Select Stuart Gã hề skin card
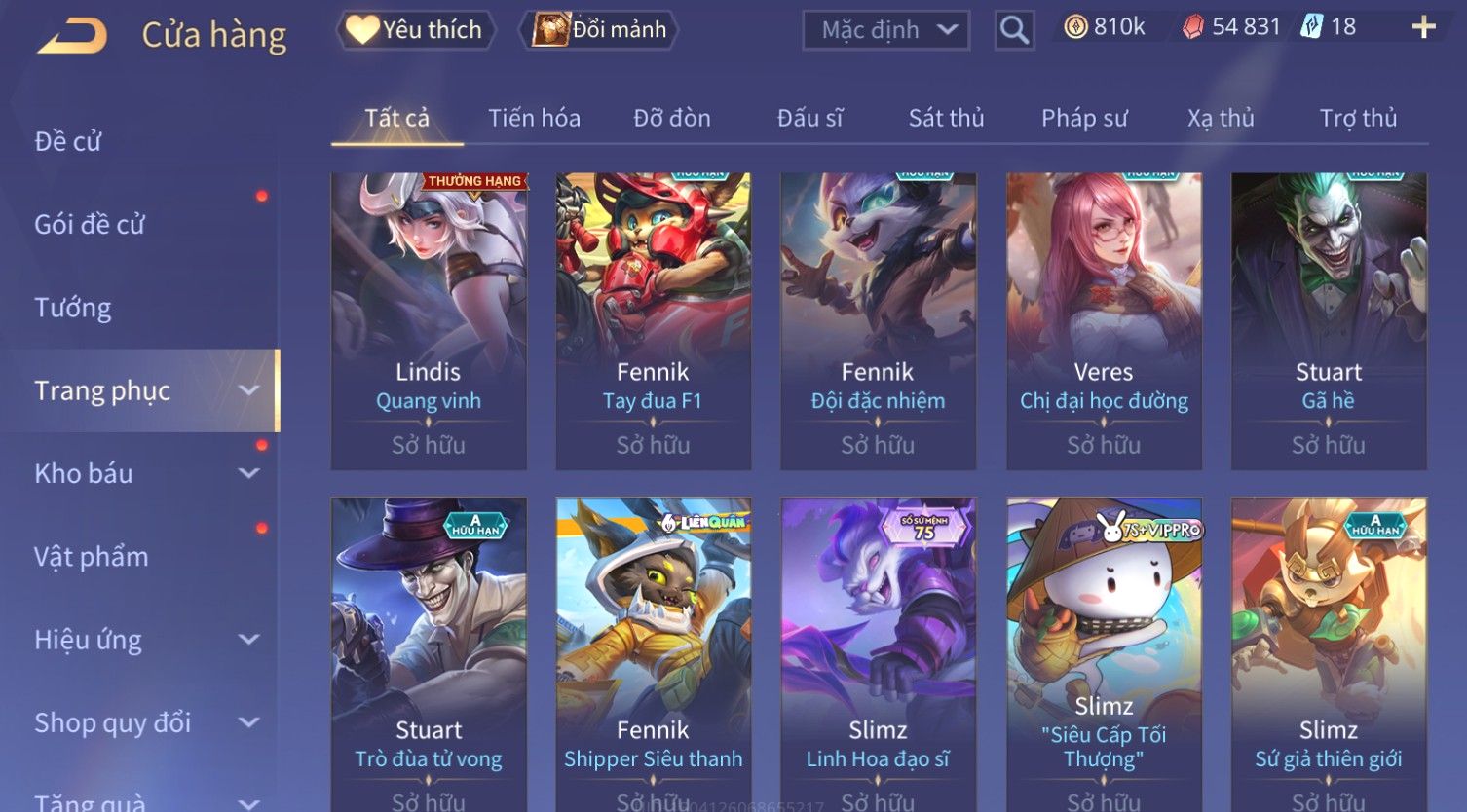The image size is (1467, 812). (1329, 321)
